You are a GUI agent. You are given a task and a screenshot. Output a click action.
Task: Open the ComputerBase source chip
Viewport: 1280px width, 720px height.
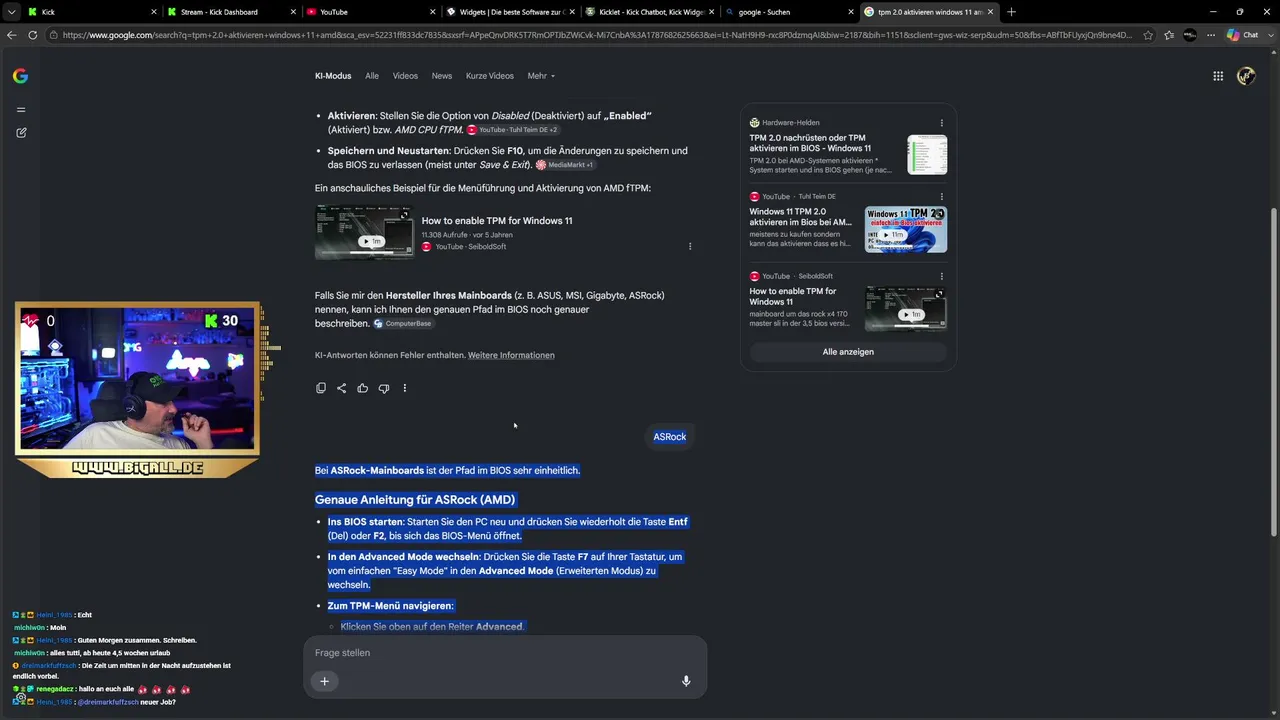(x=403, y=324)
